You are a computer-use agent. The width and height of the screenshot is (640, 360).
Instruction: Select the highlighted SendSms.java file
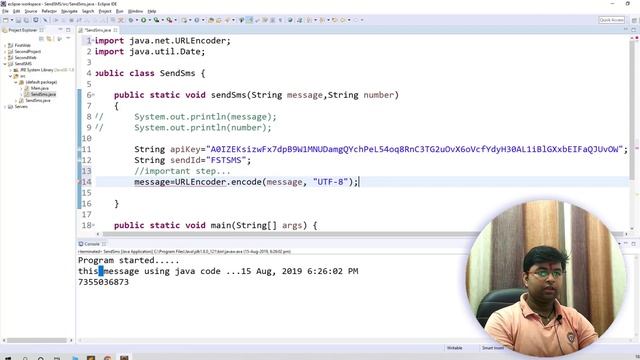click(x=43, y=94)
